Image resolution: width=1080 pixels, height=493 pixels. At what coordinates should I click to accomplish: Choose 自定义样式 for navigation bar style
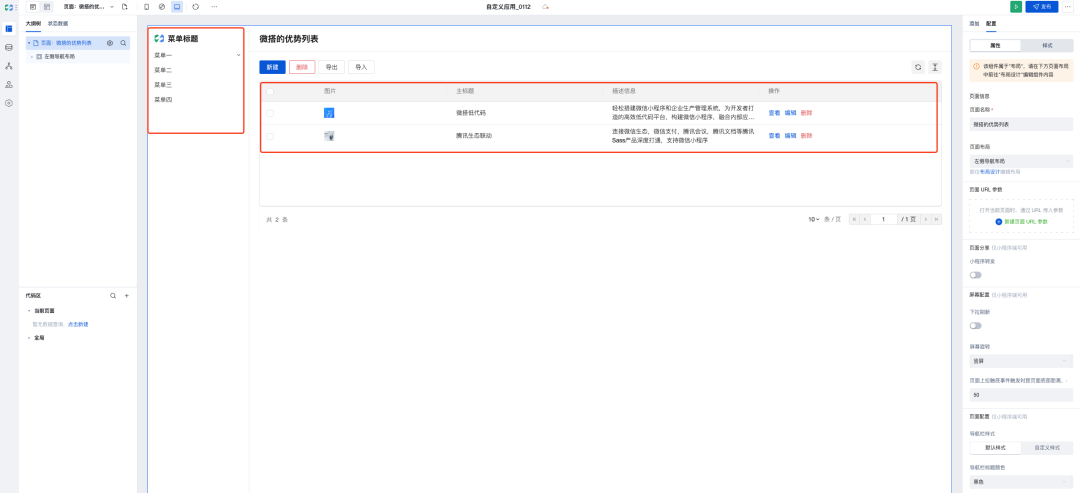[1047, 448]
